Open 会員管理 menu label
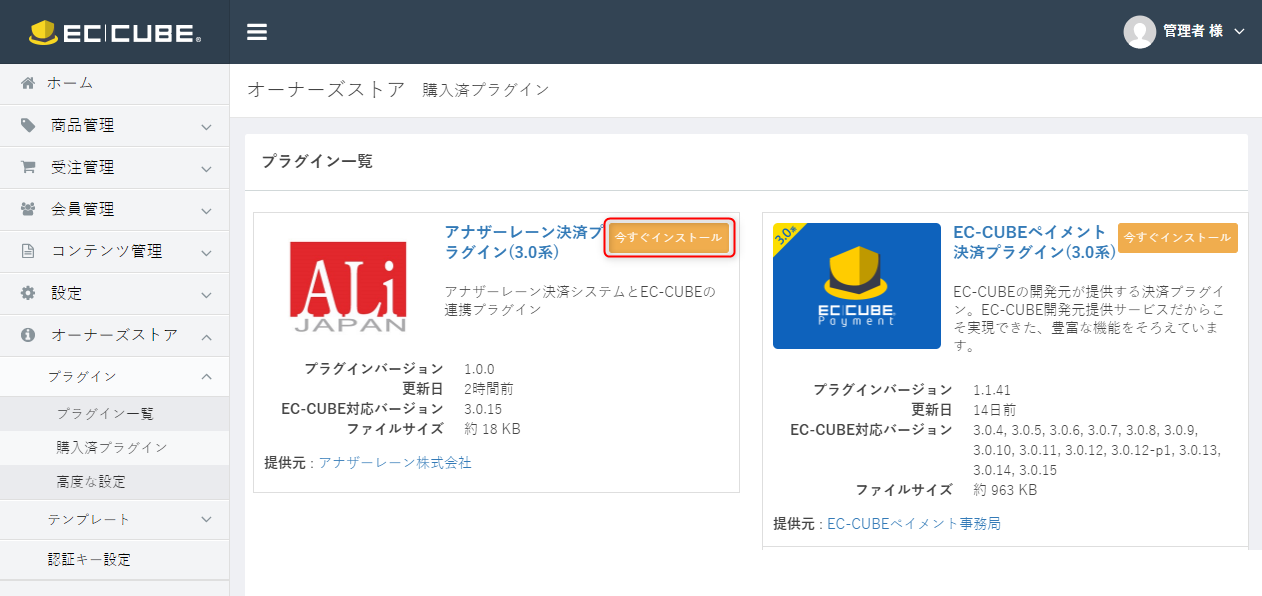The image size is (1262, 596). tap(83, 209)
